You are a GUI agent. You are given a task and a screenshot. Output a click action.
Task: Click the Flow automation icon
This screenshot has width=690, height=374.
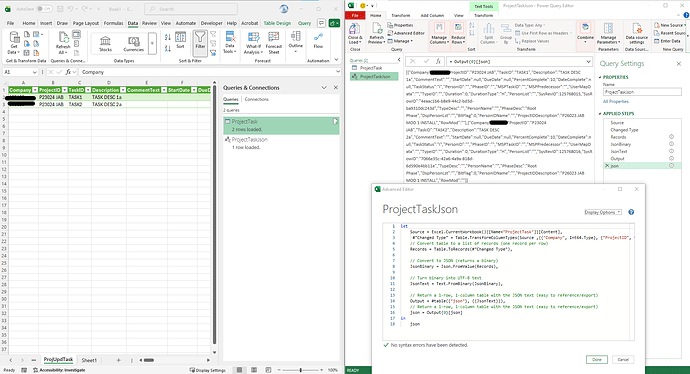pos(318,40)
